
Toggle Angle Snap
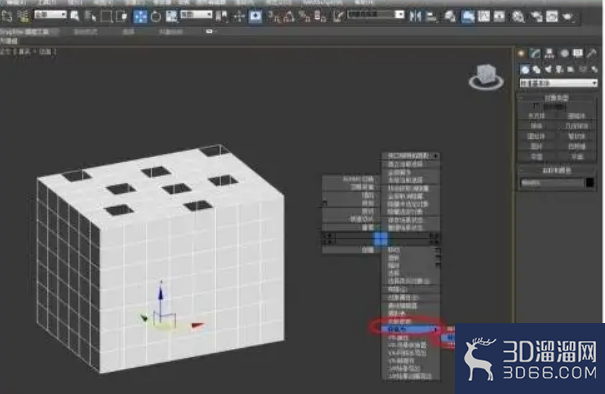(289, 16)
